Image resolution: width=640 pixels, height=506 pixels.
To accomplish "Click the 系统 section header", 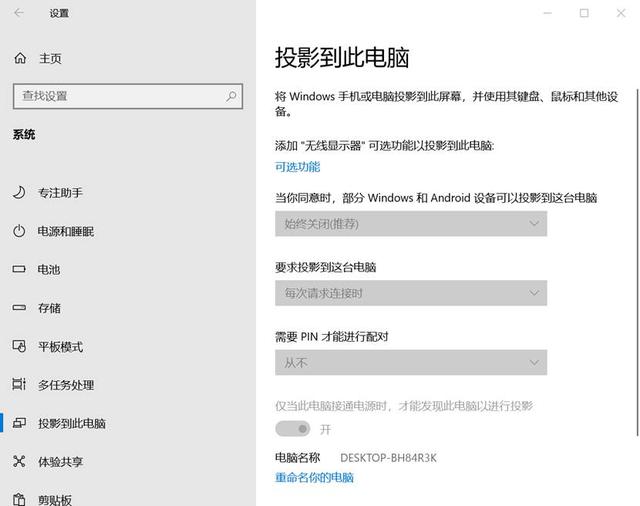I will [x=24, y=134].
